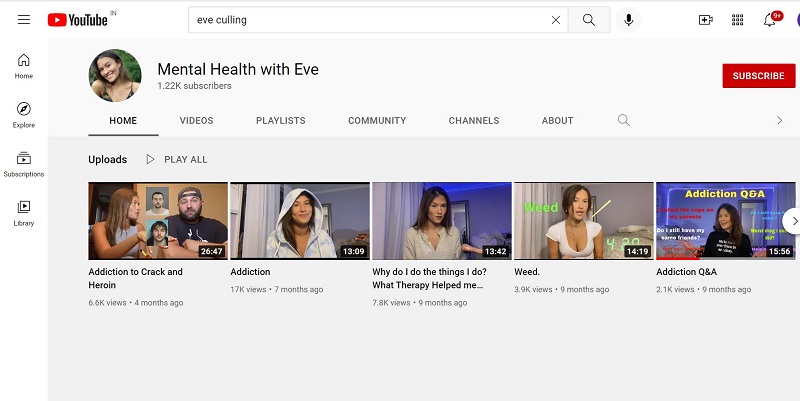Click the channel avatar picture

(x=115, y=76)
